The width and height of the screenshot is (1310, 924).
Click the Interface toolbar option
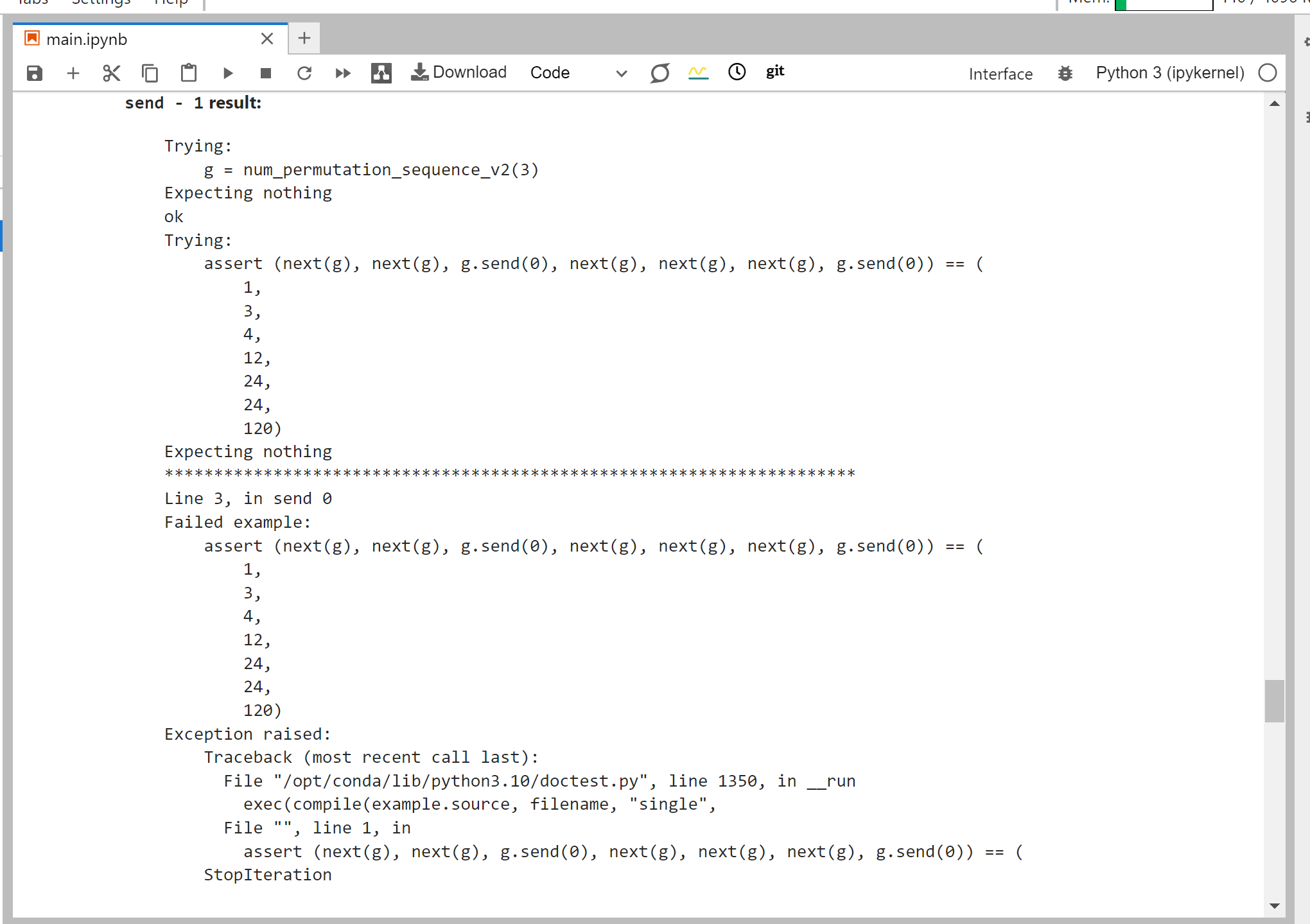[x=1000, y=74]
